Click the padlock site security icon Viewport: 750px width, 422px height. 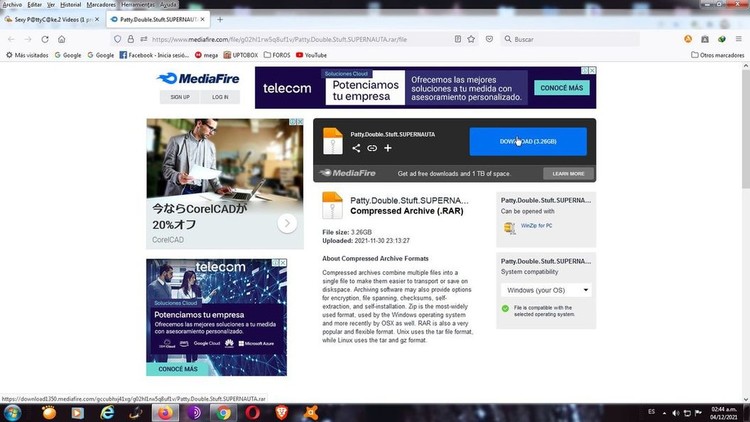coord(131,39)
